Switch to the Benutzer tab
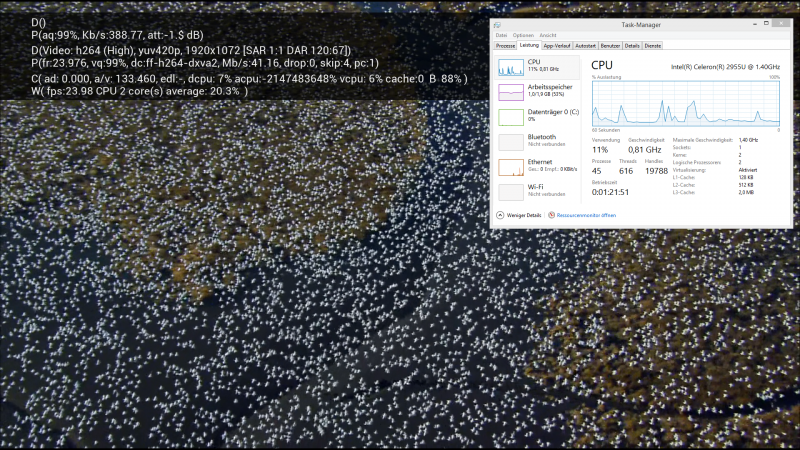Image resolution: width=800 pixels, height=450 pixels. pyautogui.click(x=610, y=46)
